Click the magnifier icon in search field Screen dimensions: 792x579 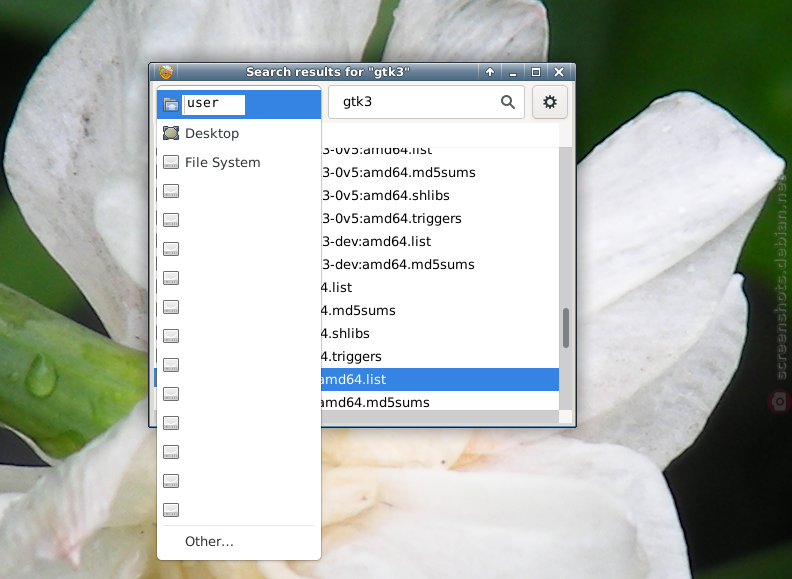[508, 102]
